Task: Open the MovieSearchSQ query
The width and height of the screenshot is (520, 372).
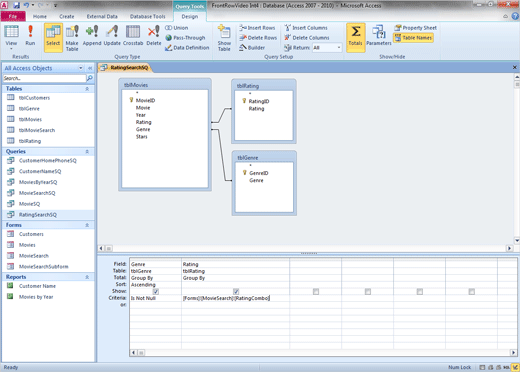Action: [37, 193]
